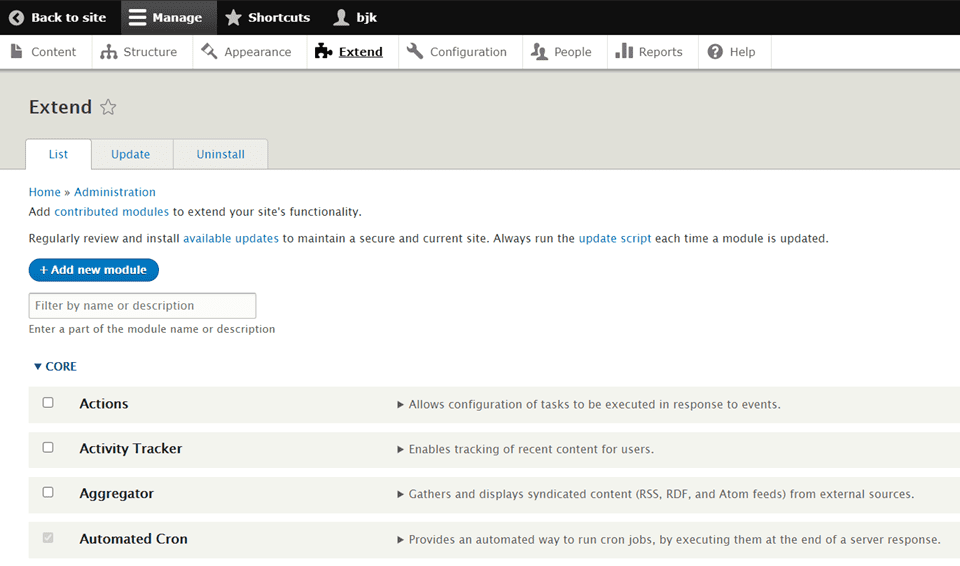Follow the Home breadcrumb link

pos(45,192)
